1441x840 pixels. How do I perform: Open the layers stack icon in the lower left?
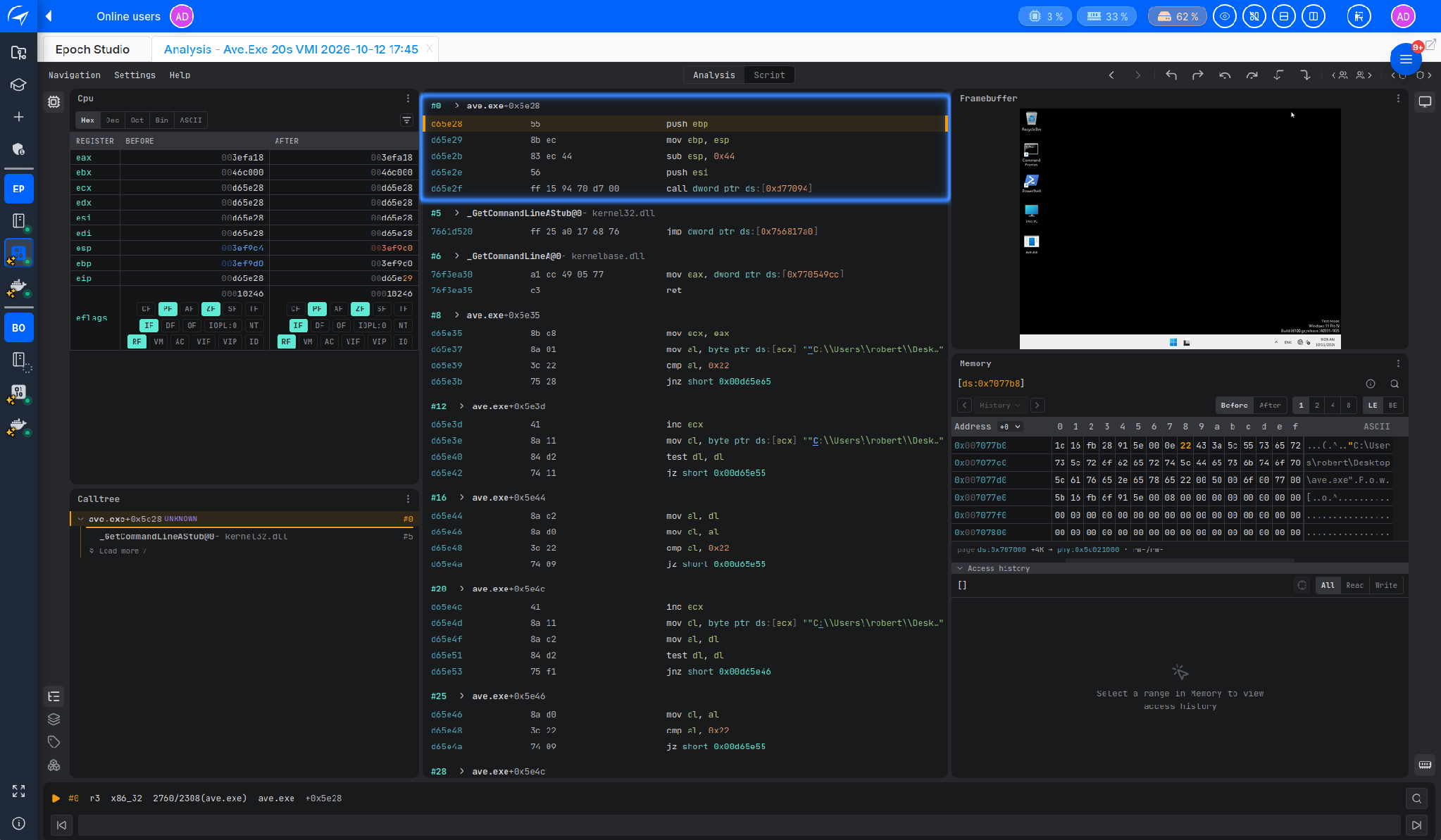point(54,719)
